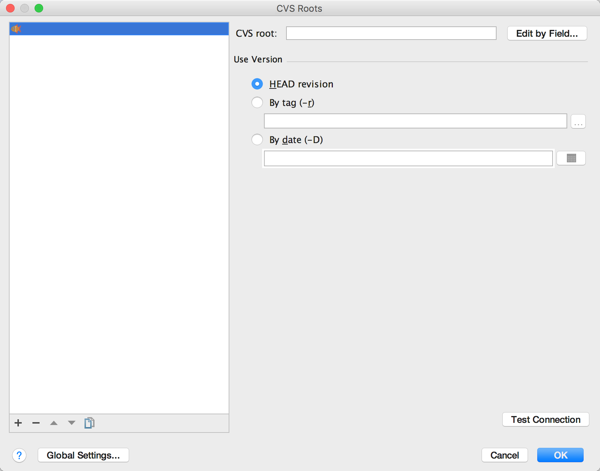The height and width of the screenshot is (471, 600).
Task: Focus the CVS root text field
Action: (391, 33)
